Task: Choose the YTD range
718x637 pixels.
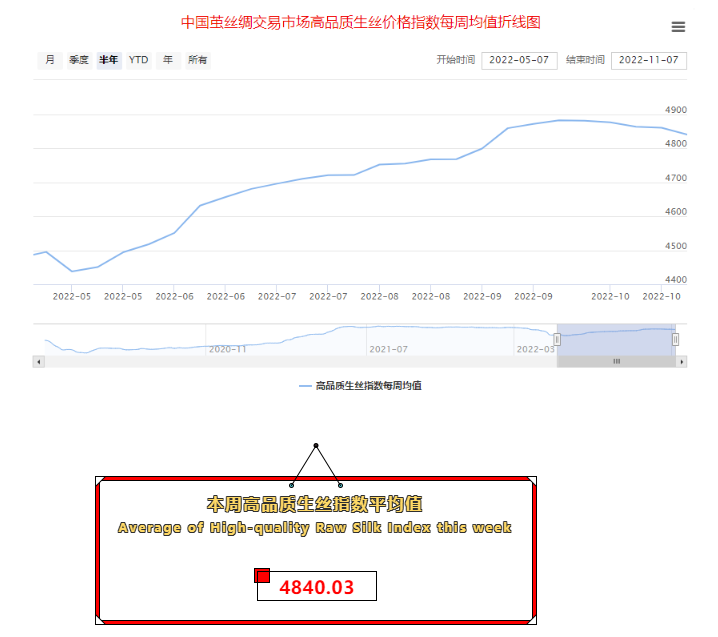Action: (139, 60)
